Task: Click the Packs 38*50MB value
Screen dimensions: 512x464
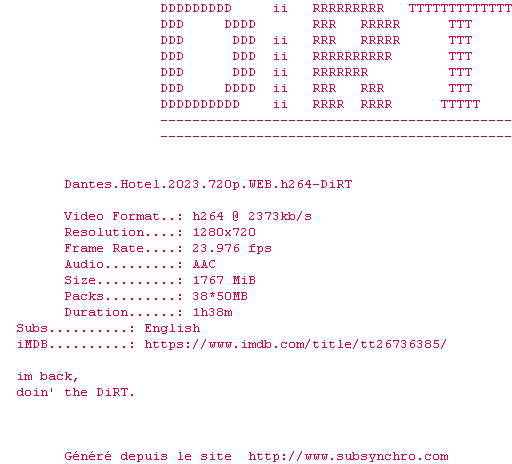Action: pyautogui.click(x=220, y=296)
